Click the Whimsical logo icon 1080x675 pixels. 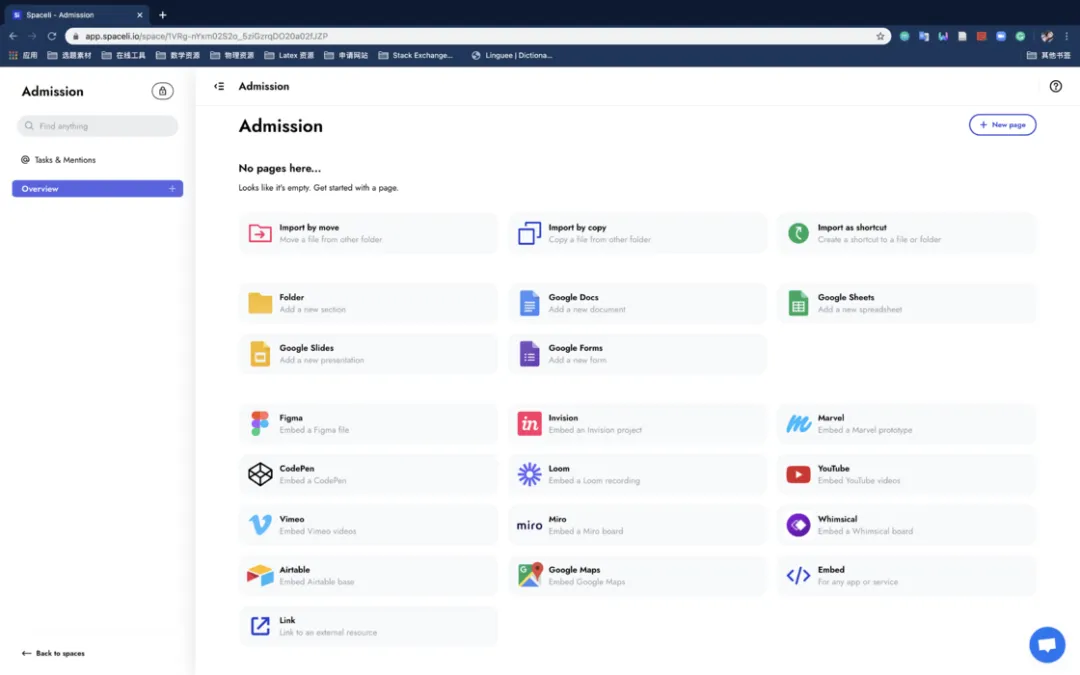point(798,525)
